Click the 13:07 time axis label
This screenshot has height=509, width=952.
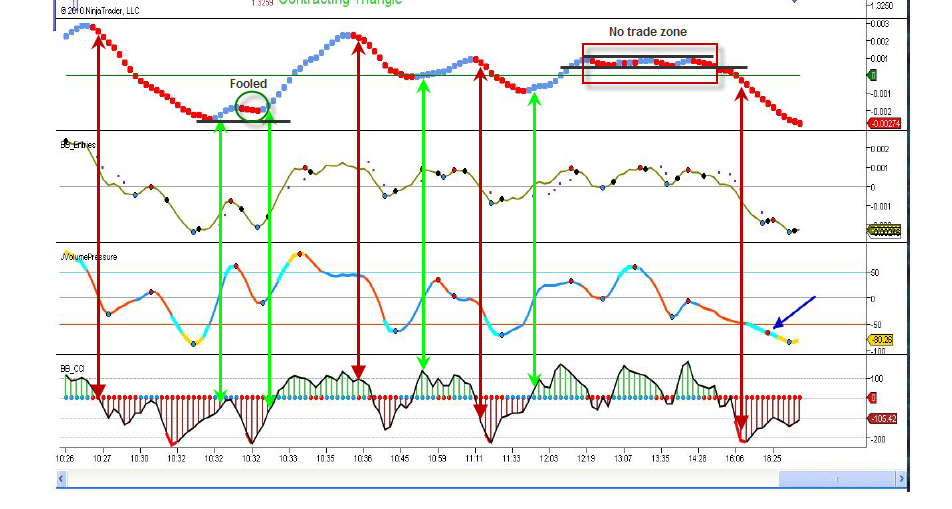click(x=623, y=459)
